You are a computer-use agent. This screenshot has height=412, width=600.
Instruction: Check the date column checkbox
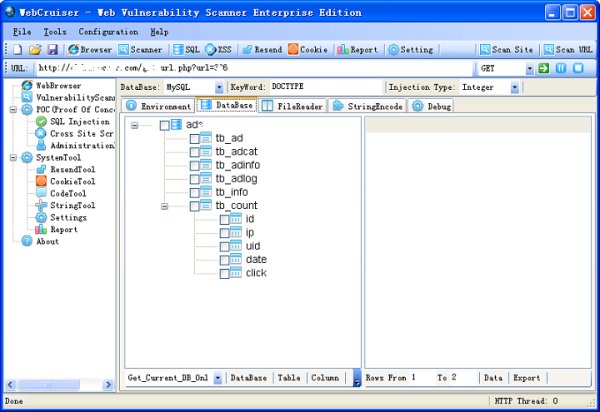click(x=225, y=260)
